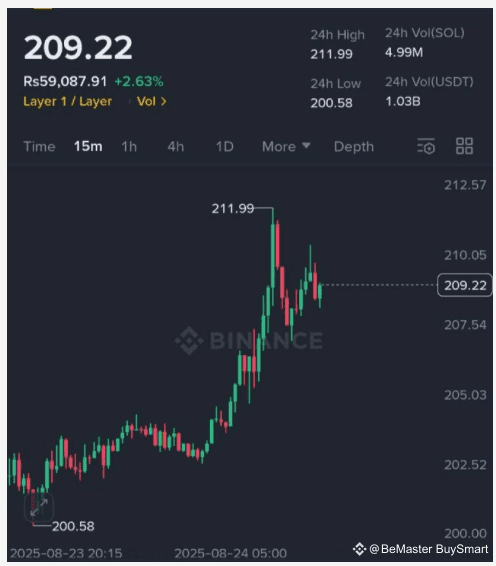This screenshot has height=566, width=496.
Task: Expand the More timeframes dropdown
Action: point(286,147)
